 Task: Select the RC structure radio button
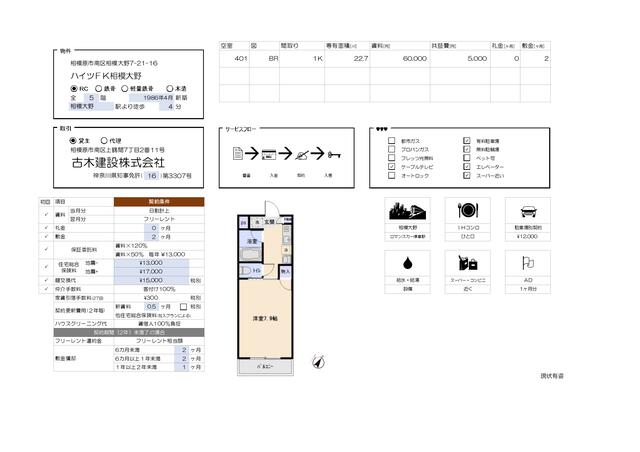(x=74, y=88)
